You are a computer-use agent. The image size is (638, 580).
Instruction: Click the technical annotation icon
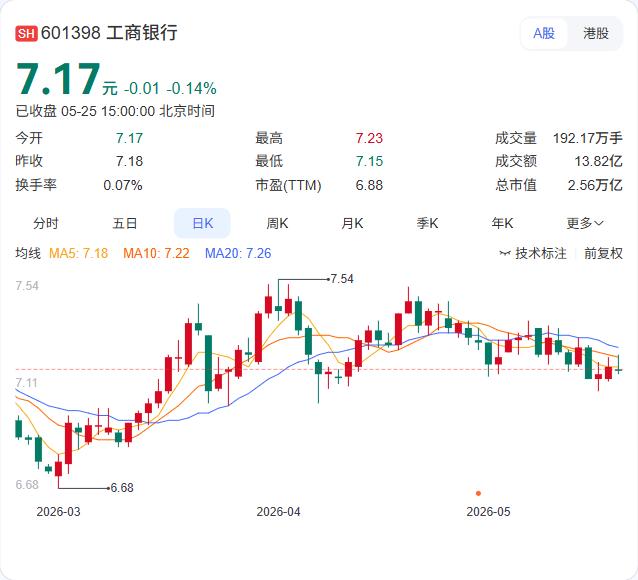(505, 254)
